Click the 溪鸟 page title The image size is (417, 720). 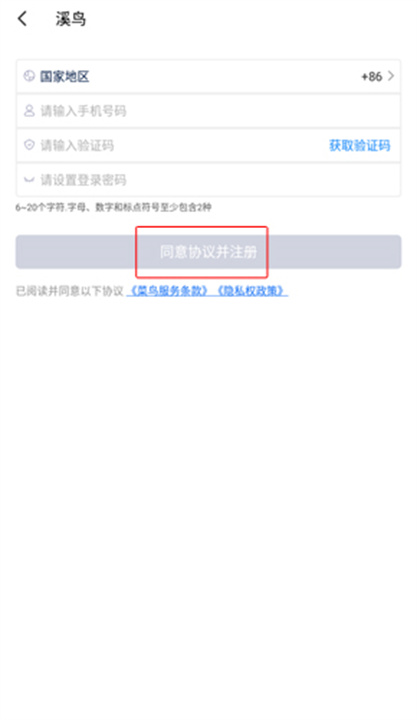point(71,19)
